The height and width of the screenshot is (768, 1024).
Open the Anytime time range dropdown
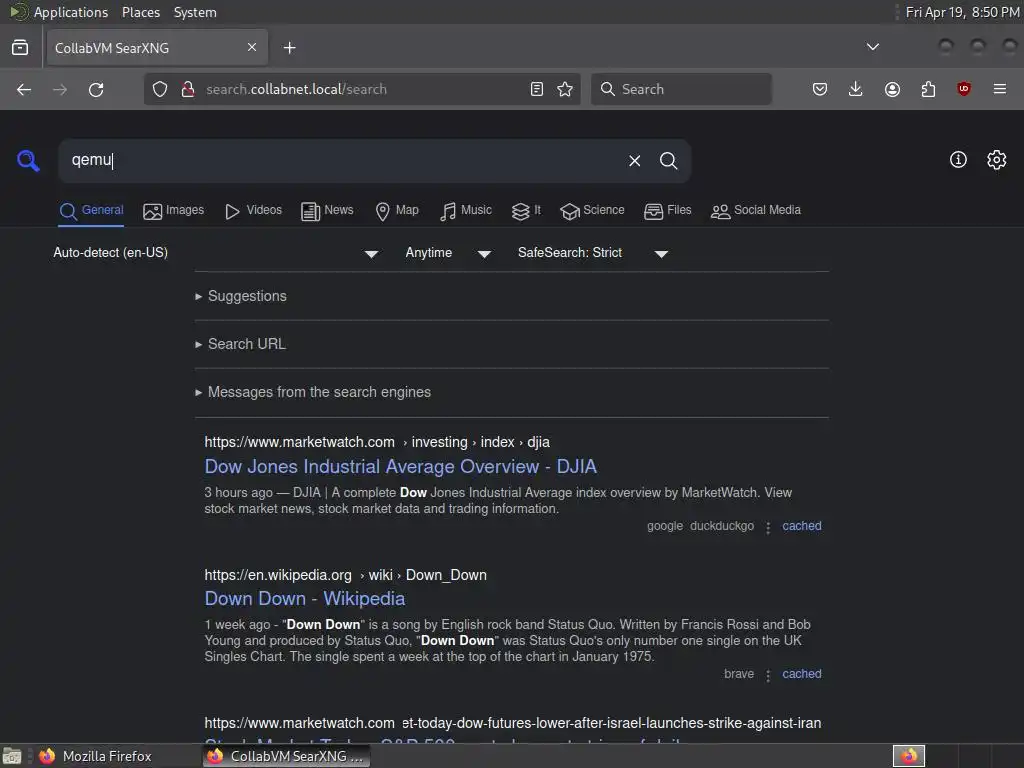(x=448, y=253)
